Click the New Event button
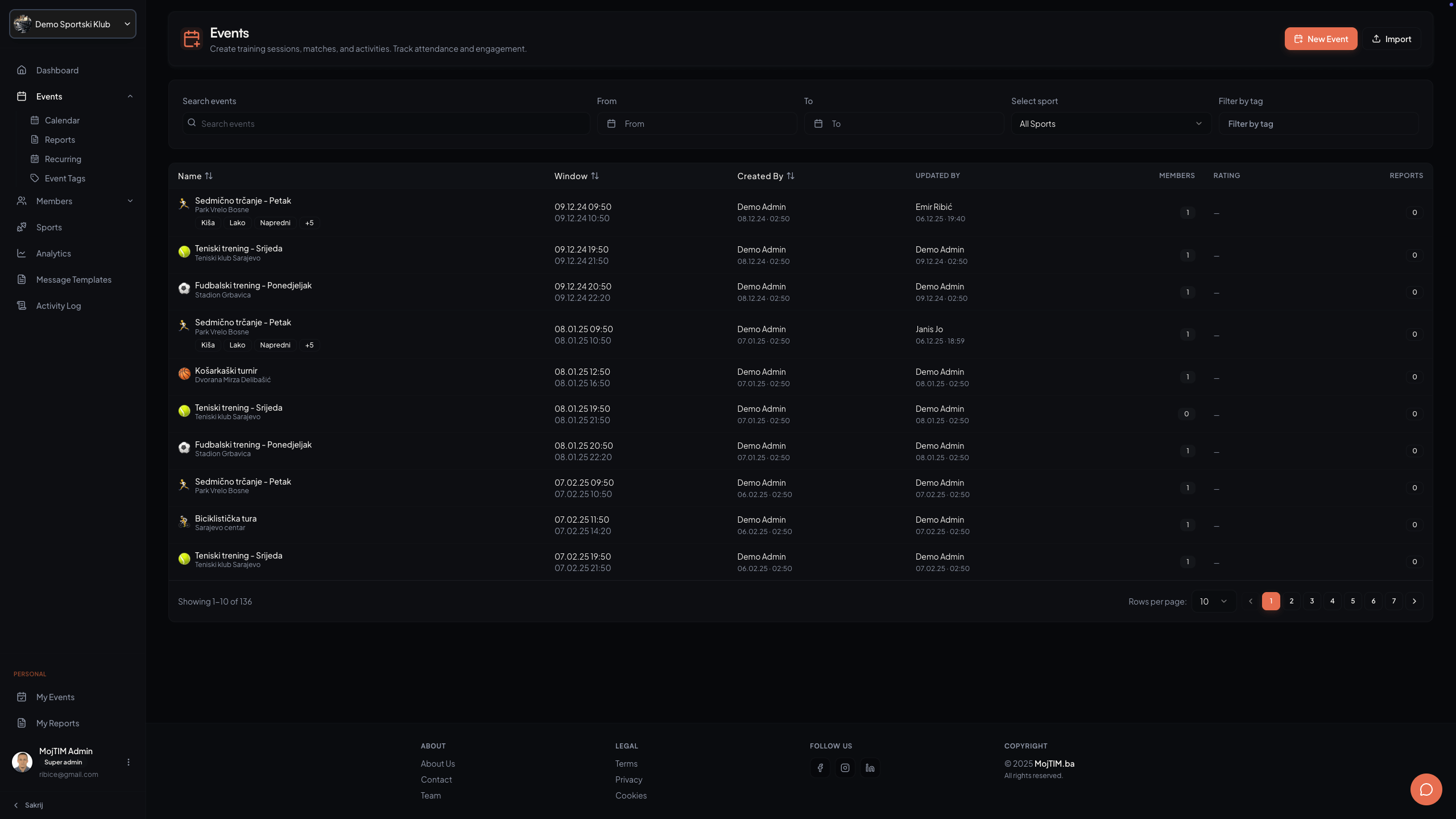 tap(1321, 39)
